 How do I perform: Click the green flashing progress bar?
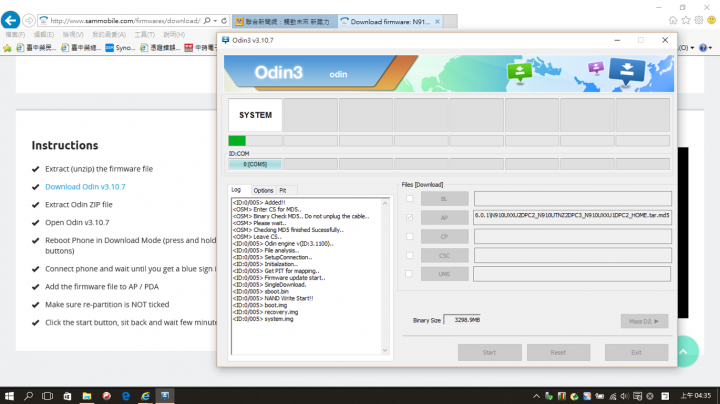coord(237,140)
